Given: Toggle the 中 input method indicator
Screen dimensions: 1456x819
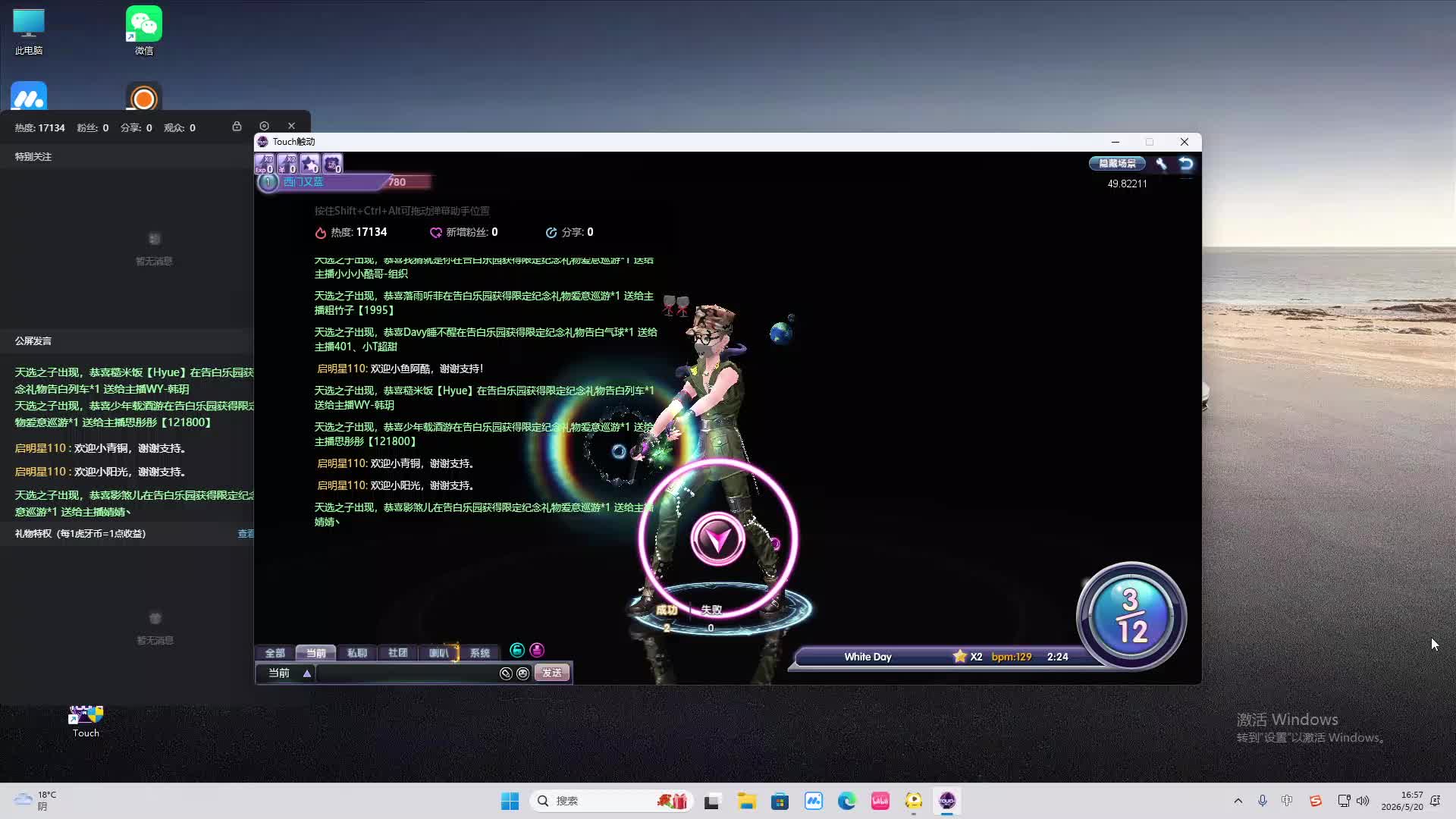Looking at the screenshot, I should click(x=1287, y=801).
